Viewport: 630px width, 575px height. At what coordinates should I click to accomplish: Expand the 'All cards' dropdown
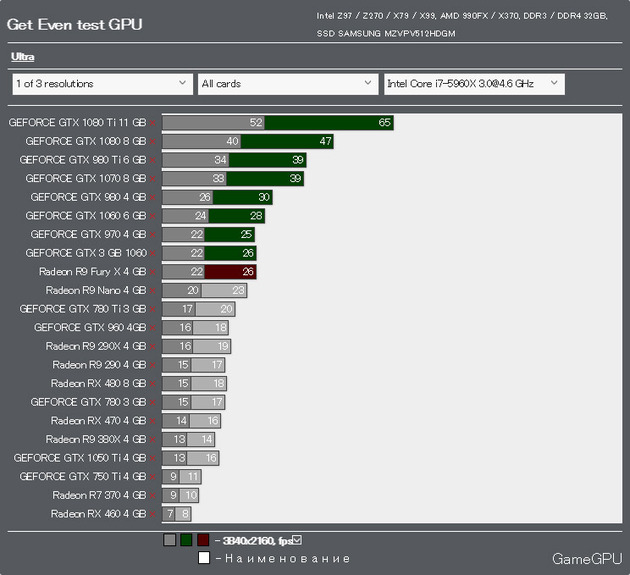point(288,84)
